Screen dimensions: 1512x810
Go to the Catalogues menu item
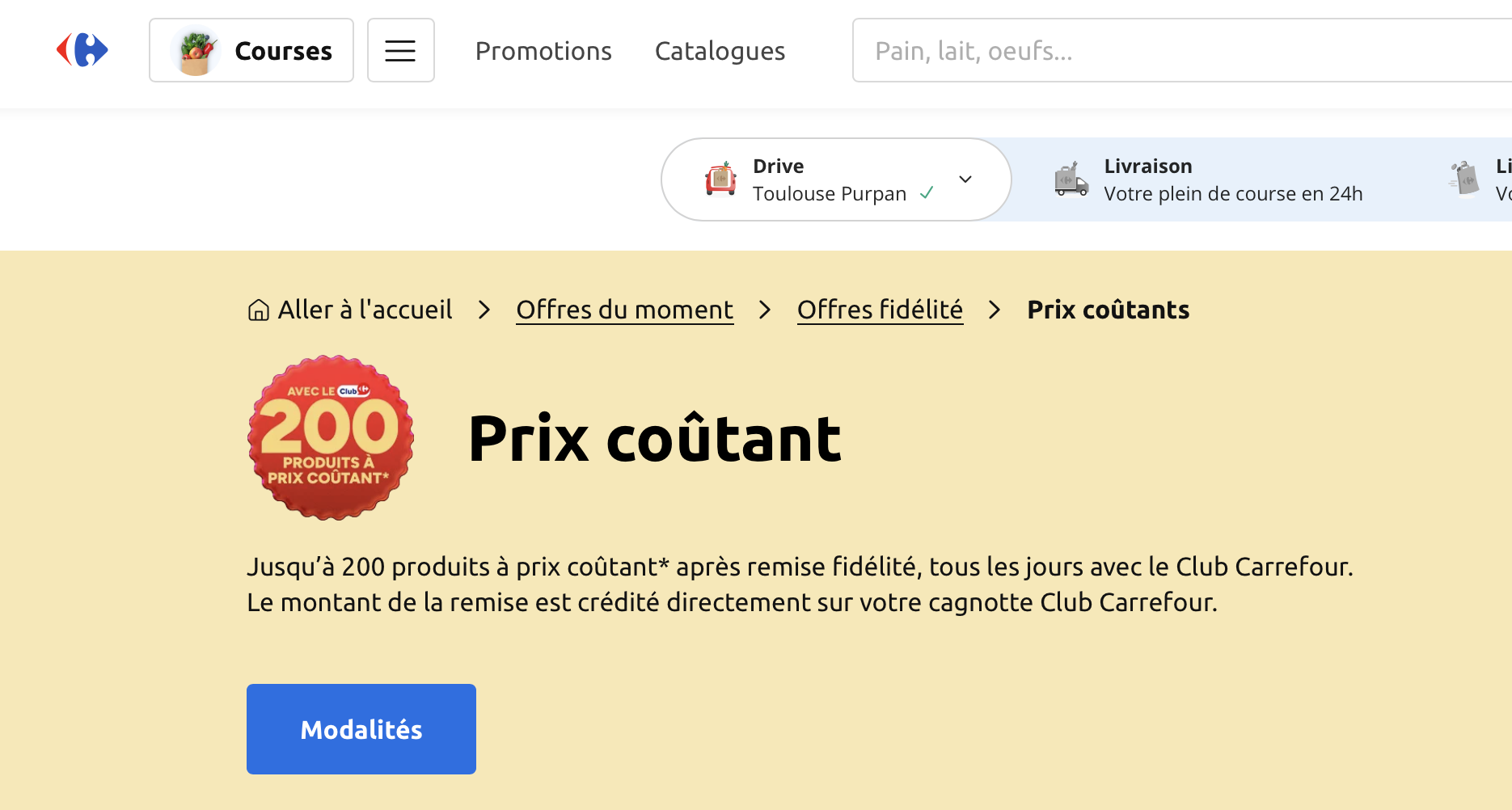pyautogui.click(x=720, y=51)
